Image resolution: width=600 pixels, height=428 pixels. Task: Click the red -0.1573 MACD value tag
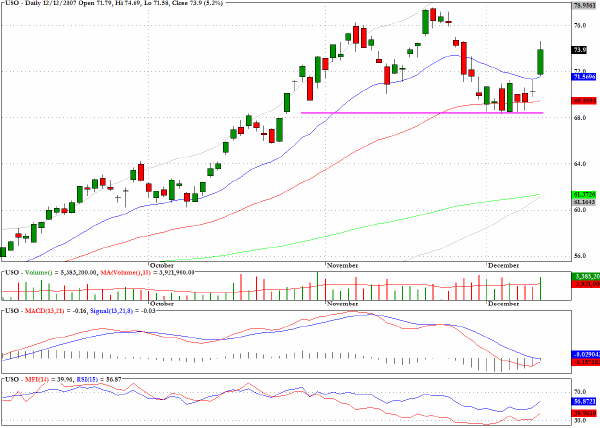[585, 362]
